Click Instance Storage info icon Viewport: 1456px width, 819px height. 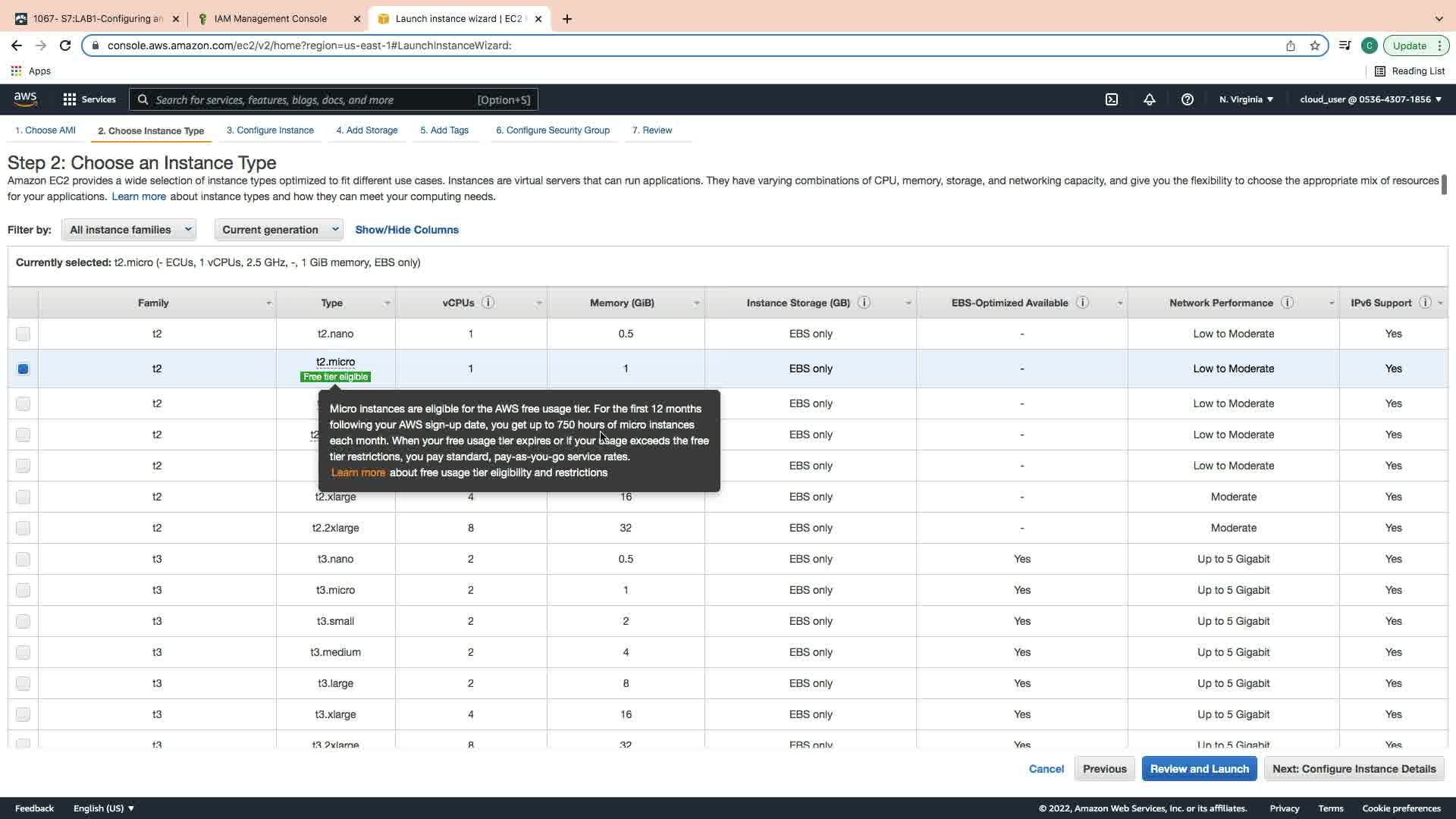click(x=864, y=303)
